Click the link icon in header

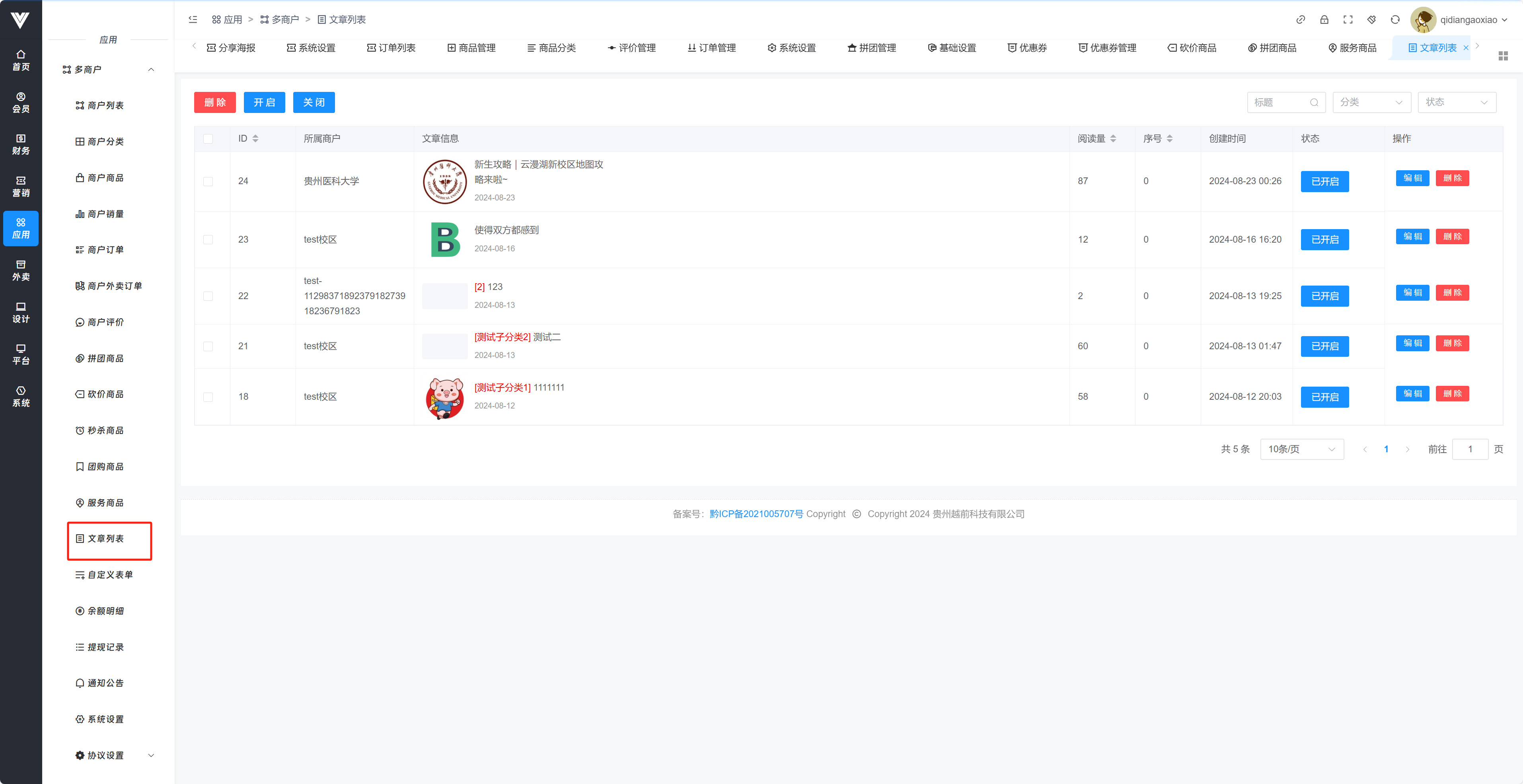pos(1300,19)
